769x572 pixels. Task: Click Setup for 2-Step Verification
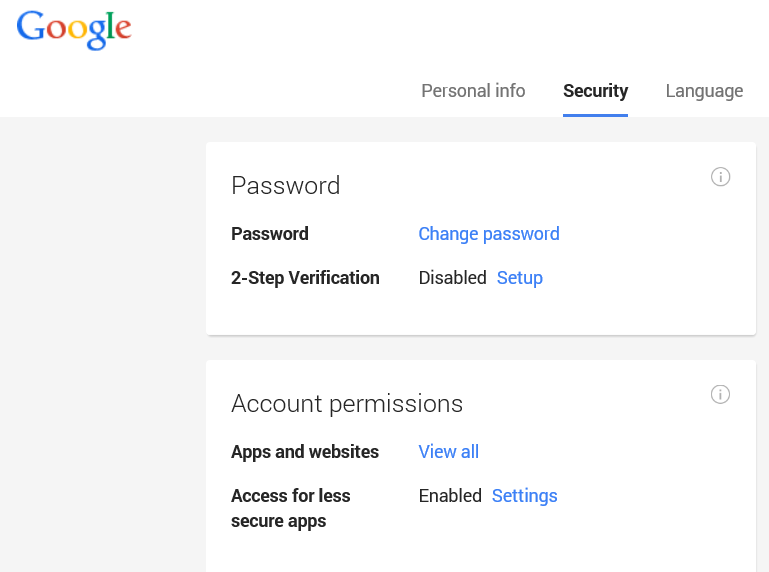tap(519, 278)
